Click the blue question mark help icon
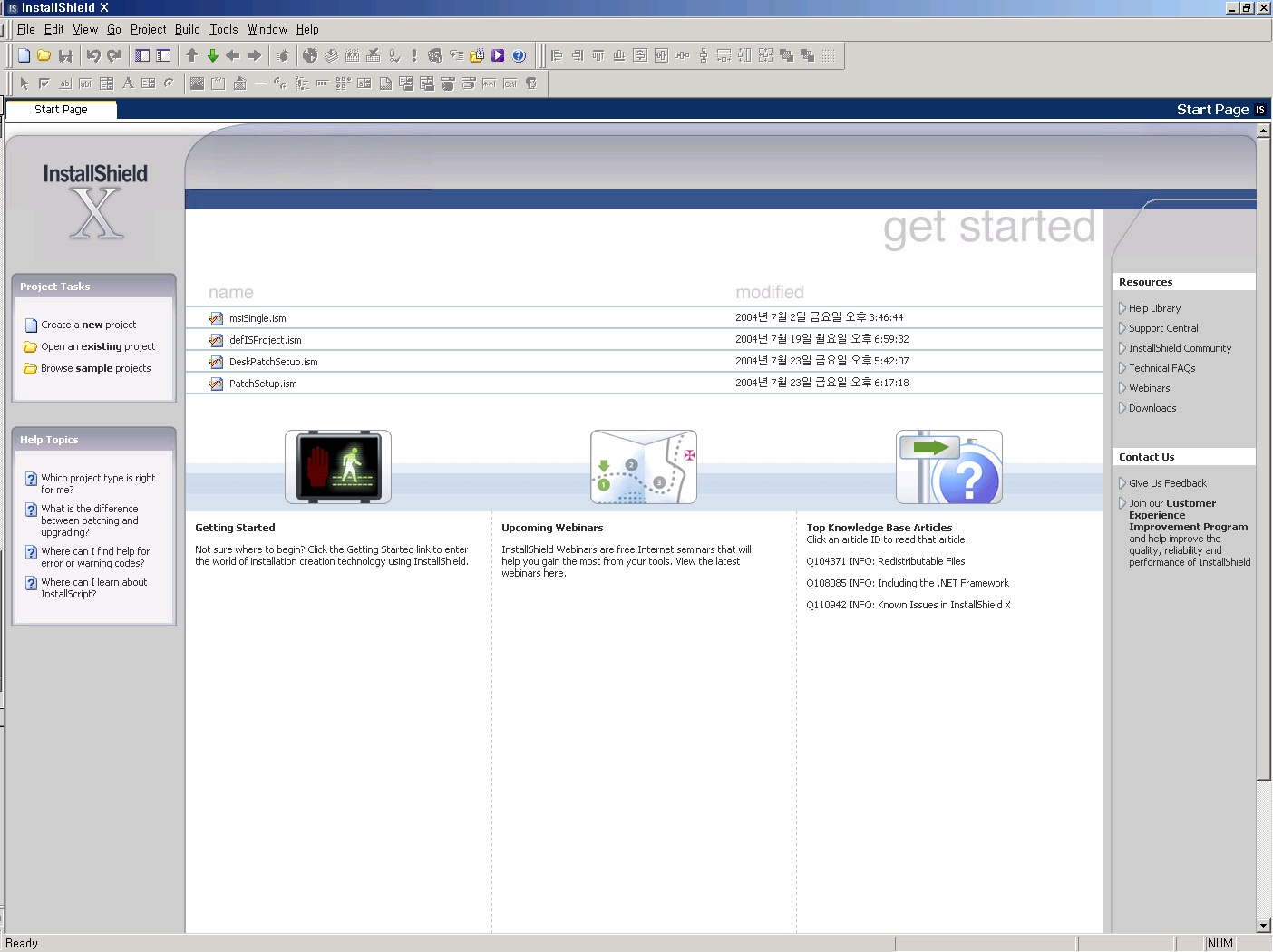 519,55
